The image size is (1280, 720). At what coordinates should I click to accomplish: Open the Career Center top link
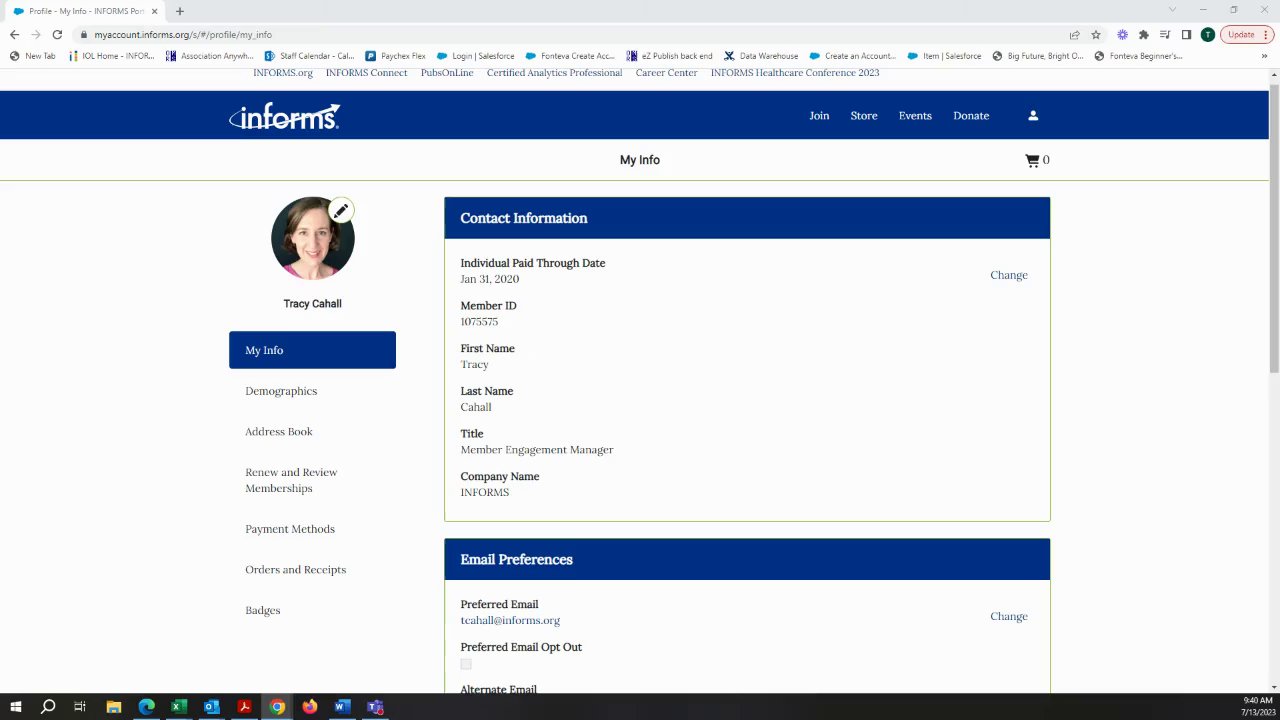tap(666, 73)
